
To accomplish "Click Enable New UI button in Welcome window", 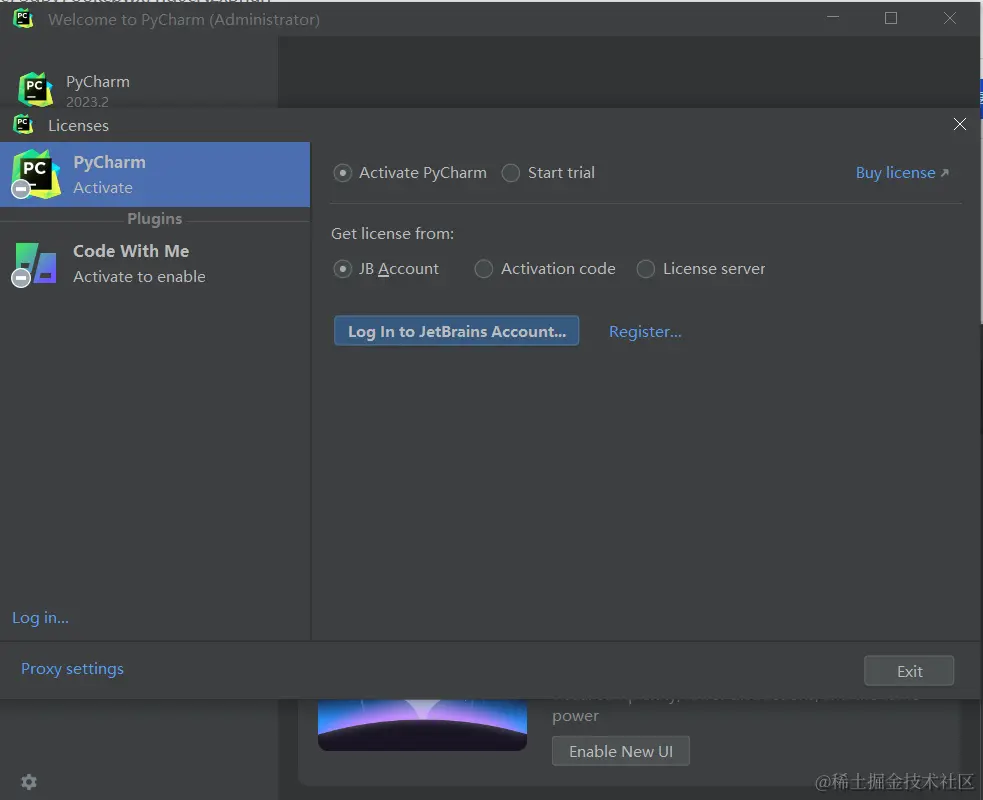I will [621, 751].
